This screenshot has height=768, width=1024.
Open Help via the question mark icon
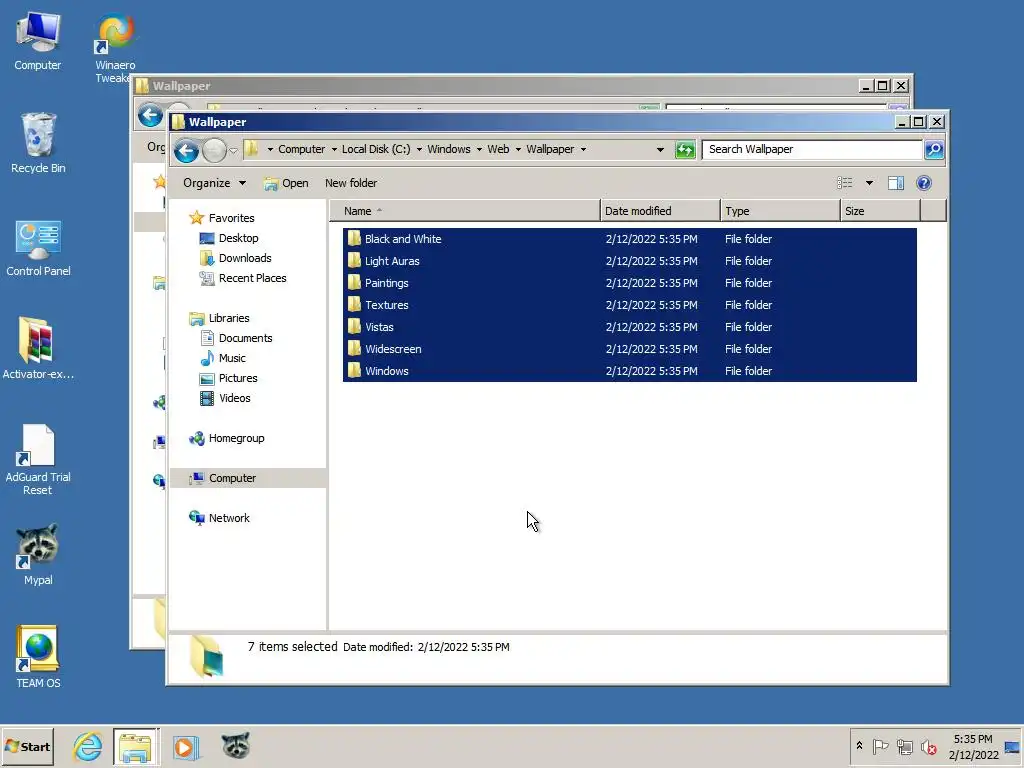click(x=923, y=183)
